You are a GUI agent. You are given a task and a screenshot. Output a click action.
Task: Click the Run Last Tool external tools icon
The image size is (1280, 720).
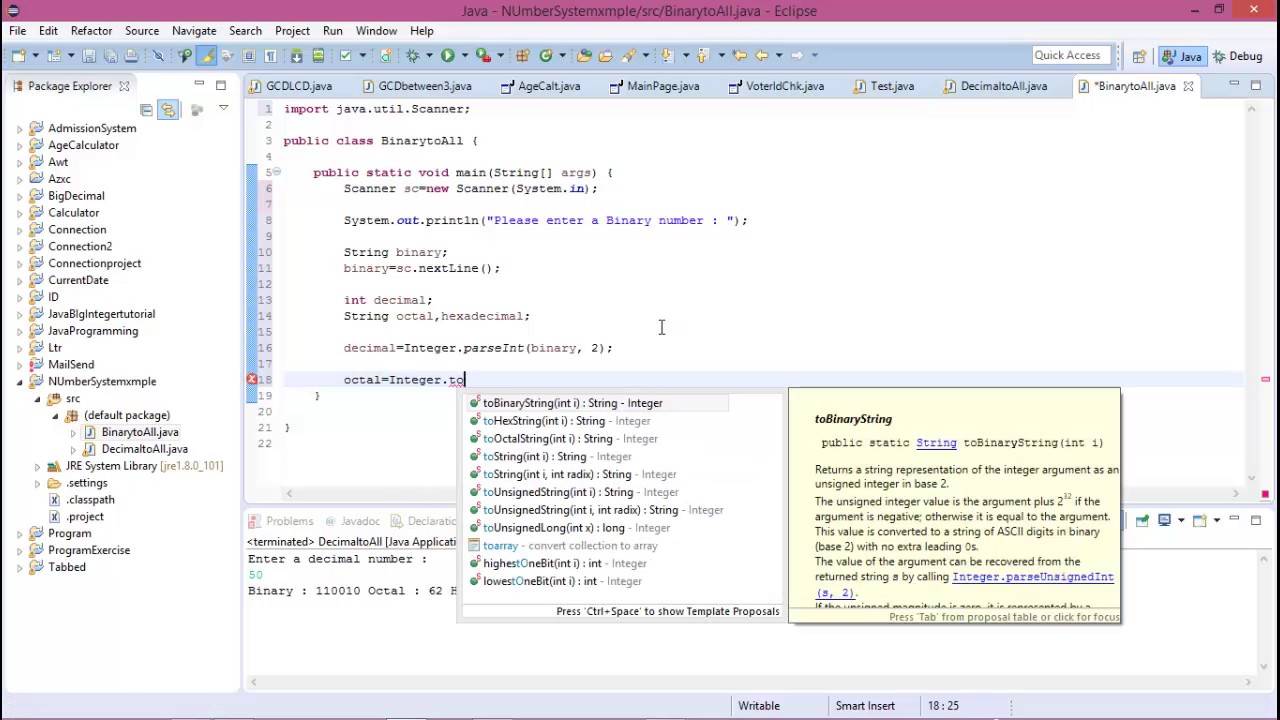[x=483, y=55]
